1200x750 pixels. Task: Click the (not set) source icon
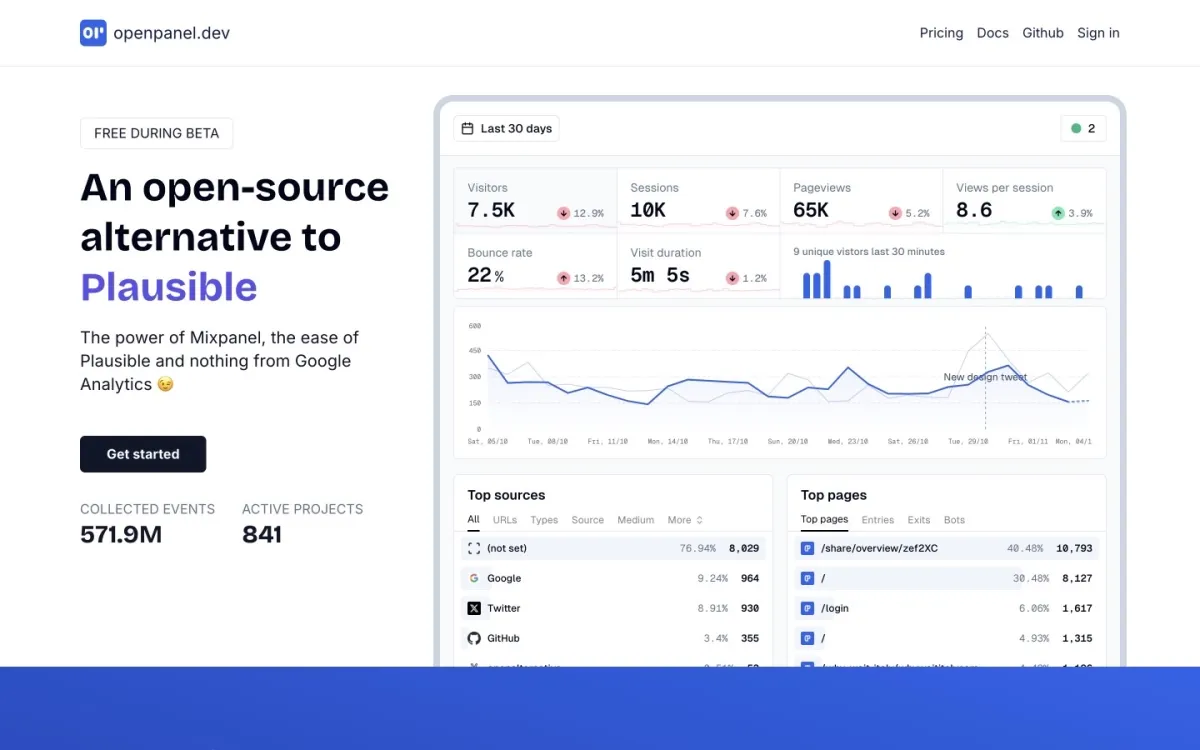[474, 548]
